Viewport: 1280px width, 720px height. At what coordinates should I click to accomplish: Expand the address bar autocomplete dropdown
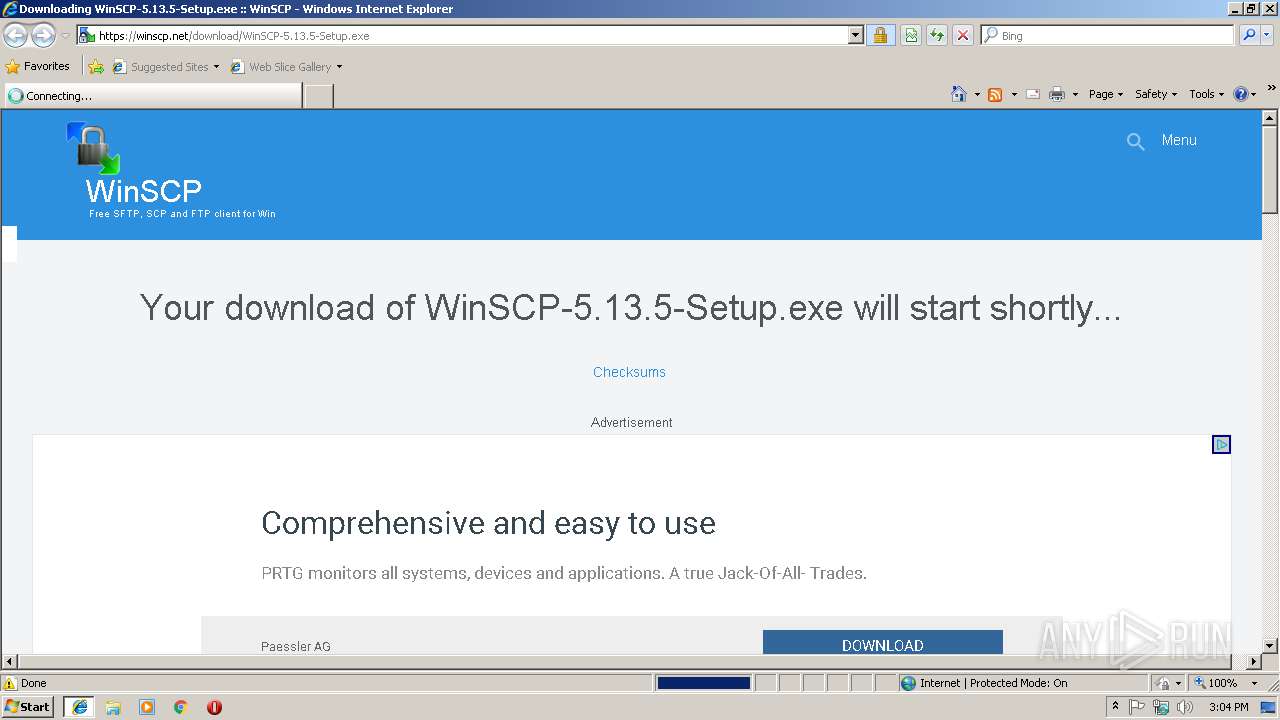pos(855,36)
